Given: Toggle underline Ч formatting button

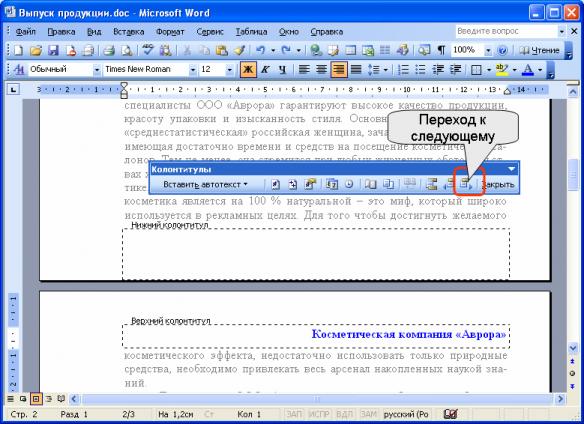Looking at the screenshot, I should [x=283, y=69].
